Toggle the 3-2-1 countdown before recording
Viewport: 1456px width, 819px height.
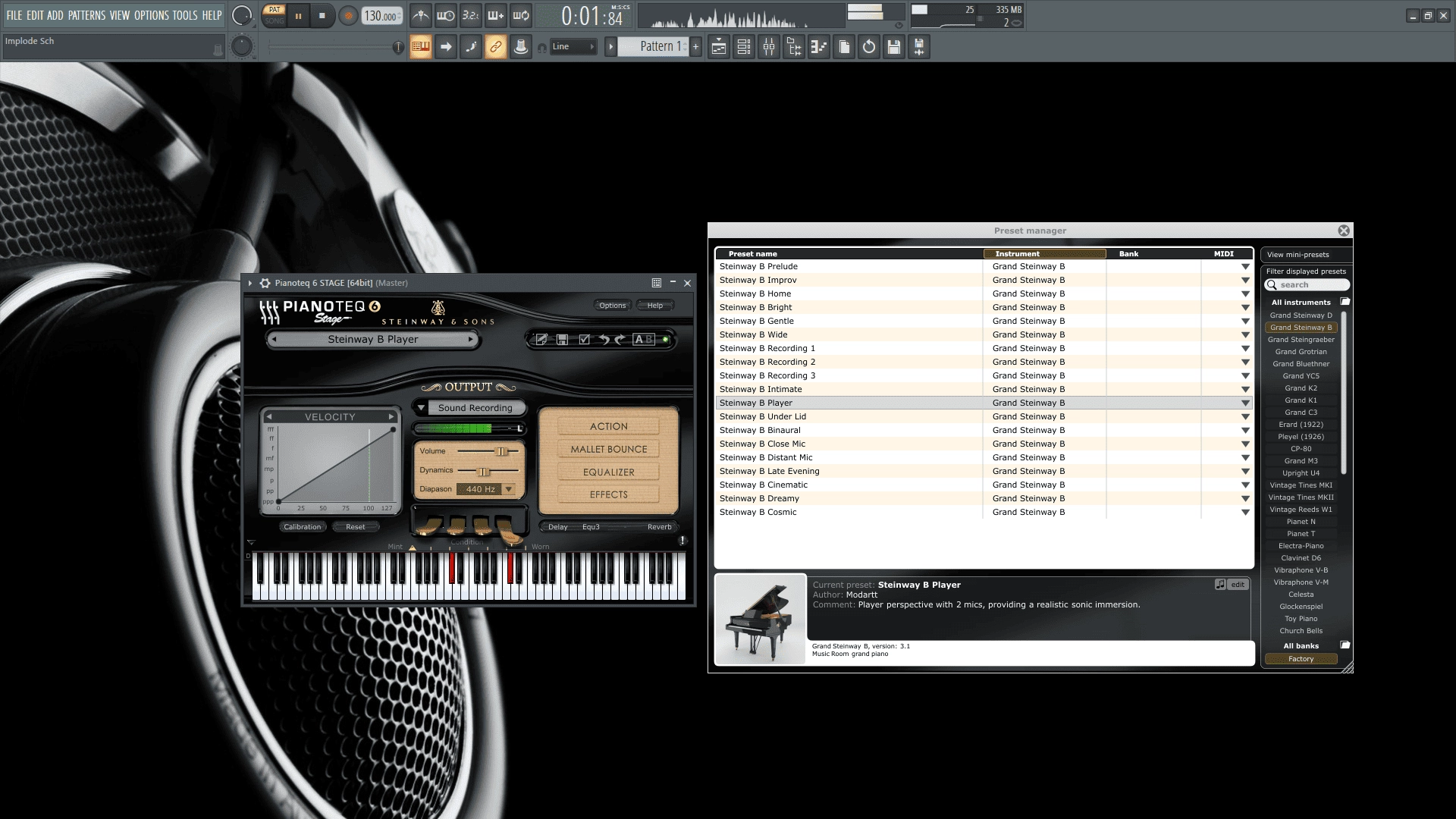[471, 15]
